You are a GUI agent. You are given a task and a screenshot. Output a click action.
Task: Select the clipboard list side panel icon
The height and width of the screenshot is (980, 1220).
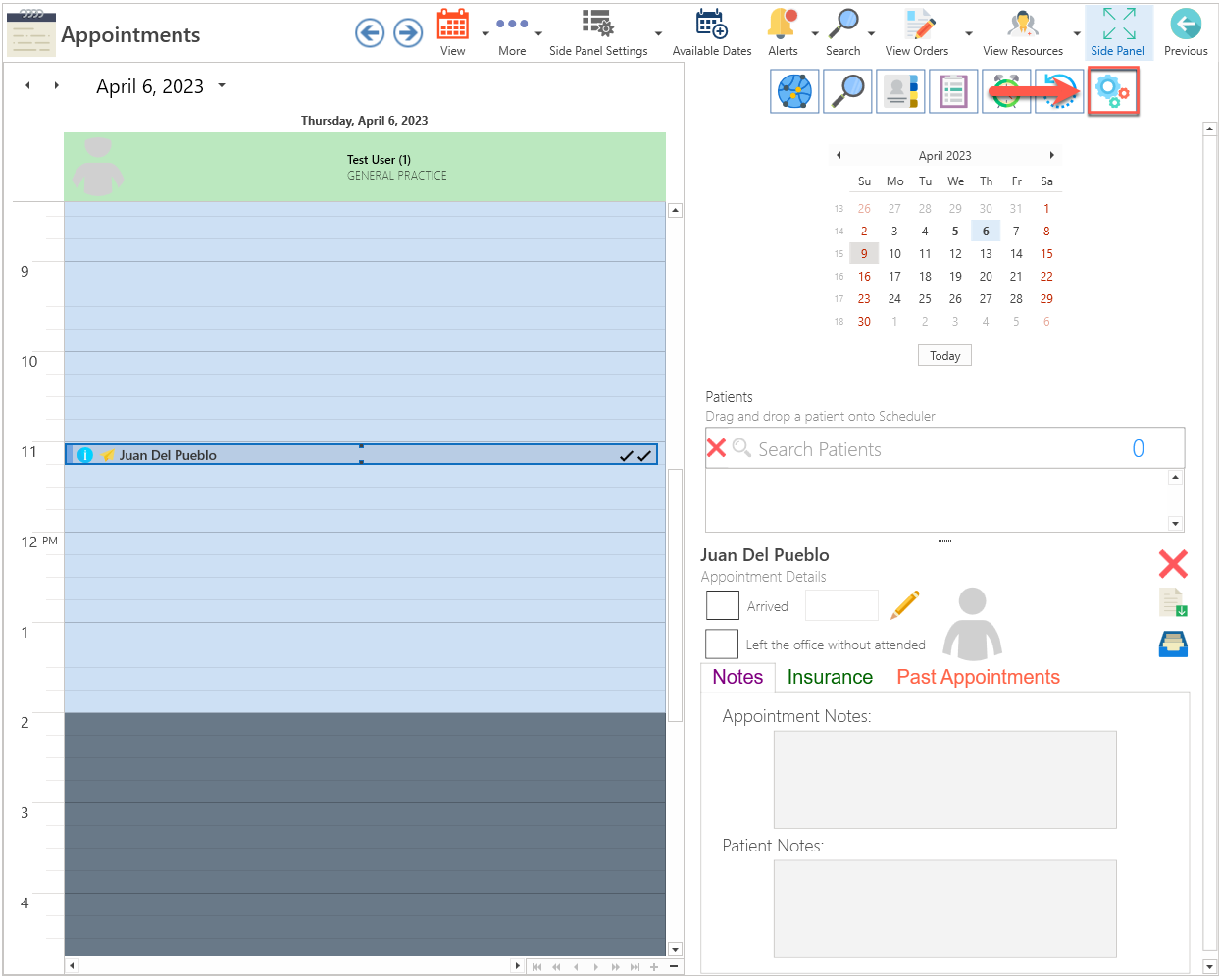[953, 91]
